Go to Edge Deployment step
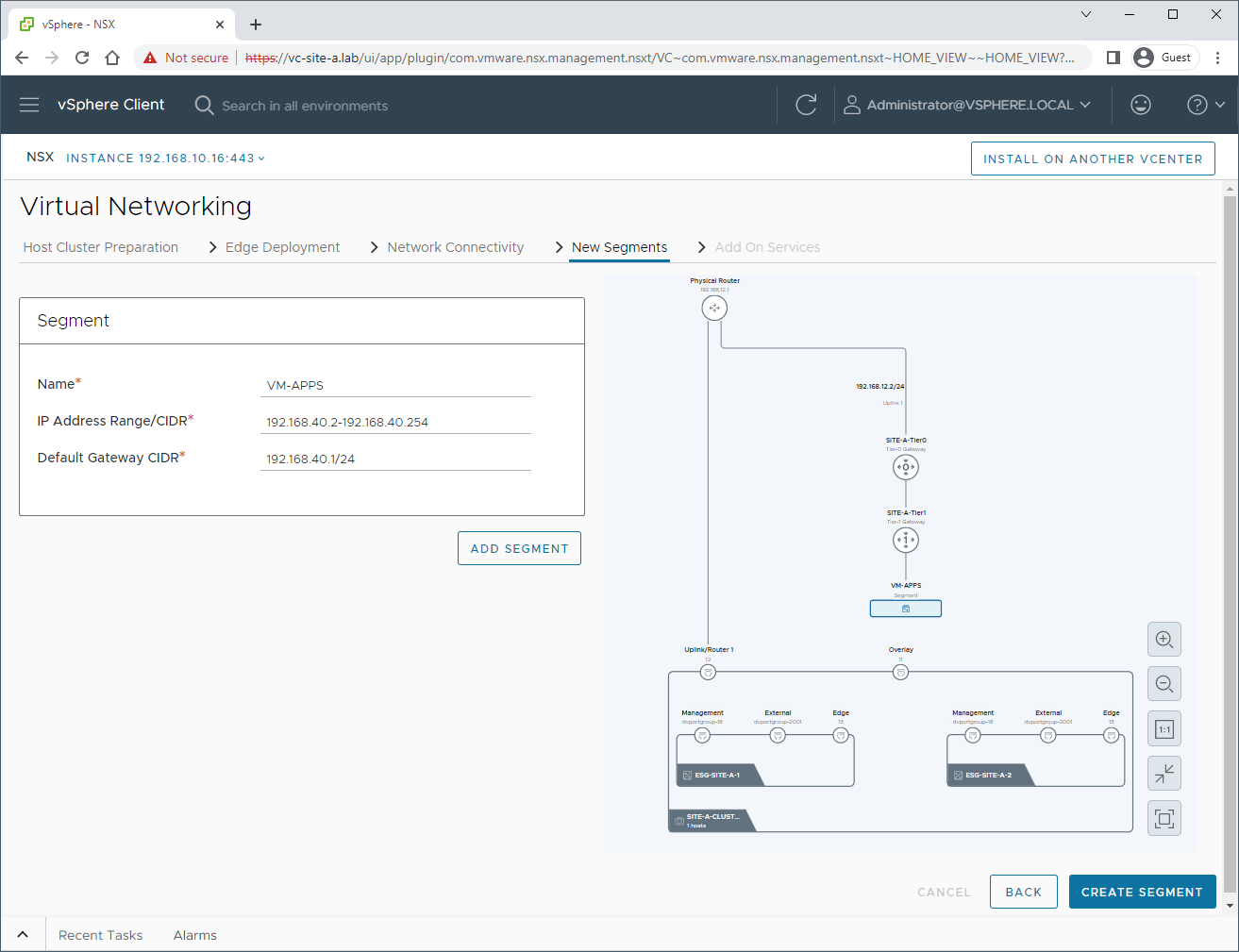The height and width of the screenshot is (952, 1239). pyautogui.click(x=282, y=247)
